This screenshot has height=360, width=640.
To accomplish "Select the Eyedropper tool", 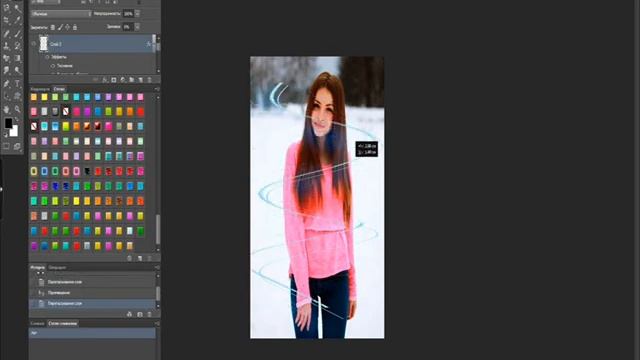I will (x=18, y=20).
